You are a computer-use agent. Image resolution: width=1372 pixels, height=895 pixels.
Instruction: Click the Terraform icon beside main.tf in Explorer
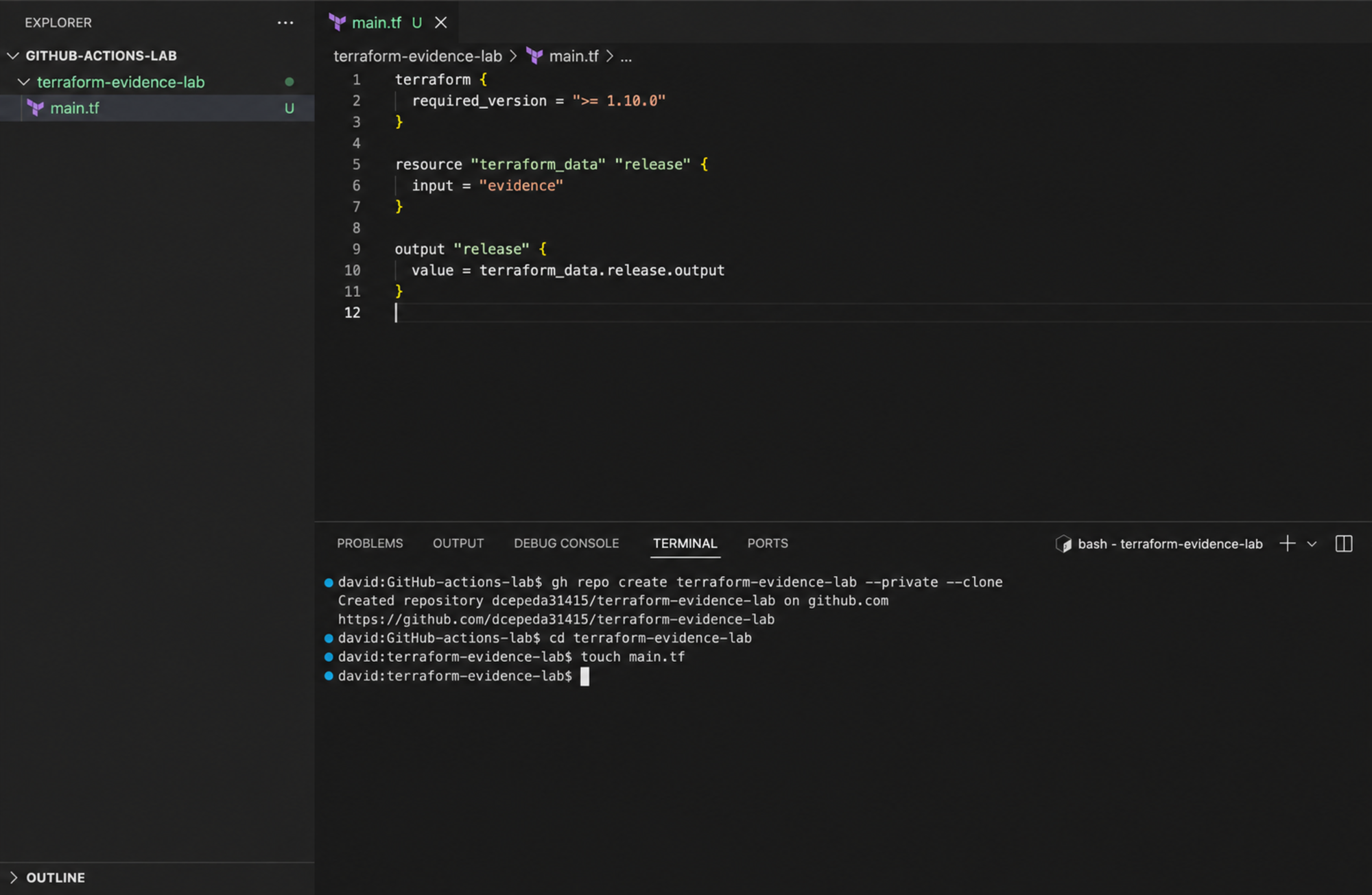click(36, 108)
